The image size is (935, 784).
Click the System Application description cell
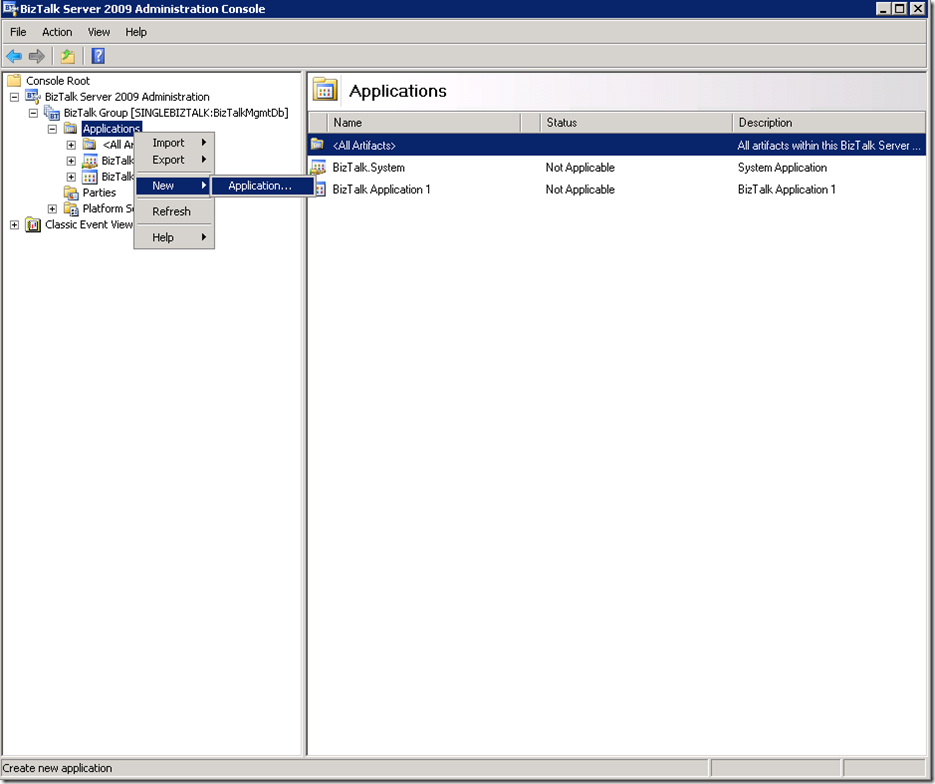(782, 168)
